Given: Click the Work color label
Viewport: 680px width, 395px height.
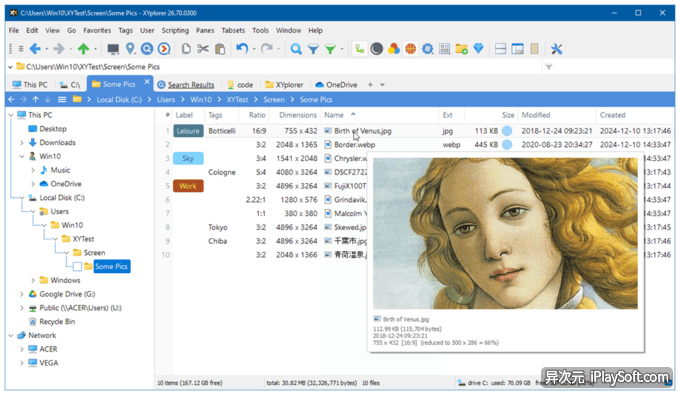Looking at the screenshot, I should (188, 186).
